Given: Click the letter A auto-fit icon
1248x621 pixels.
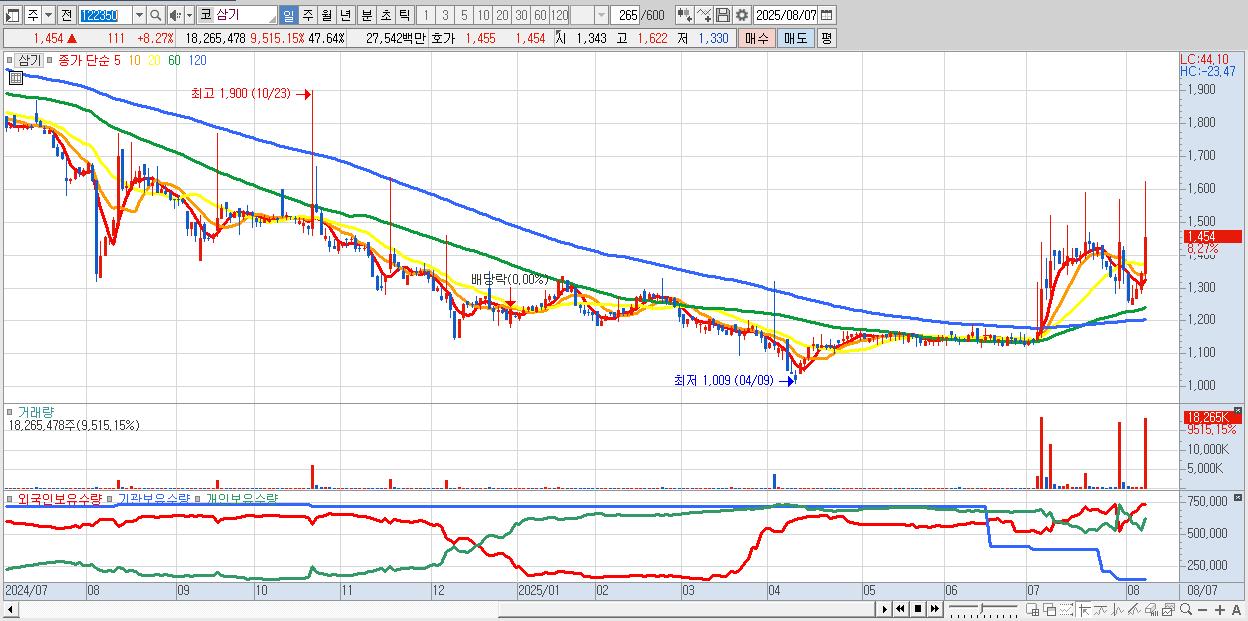Looking at the screenshot, I should click(x=1237, y=610).
